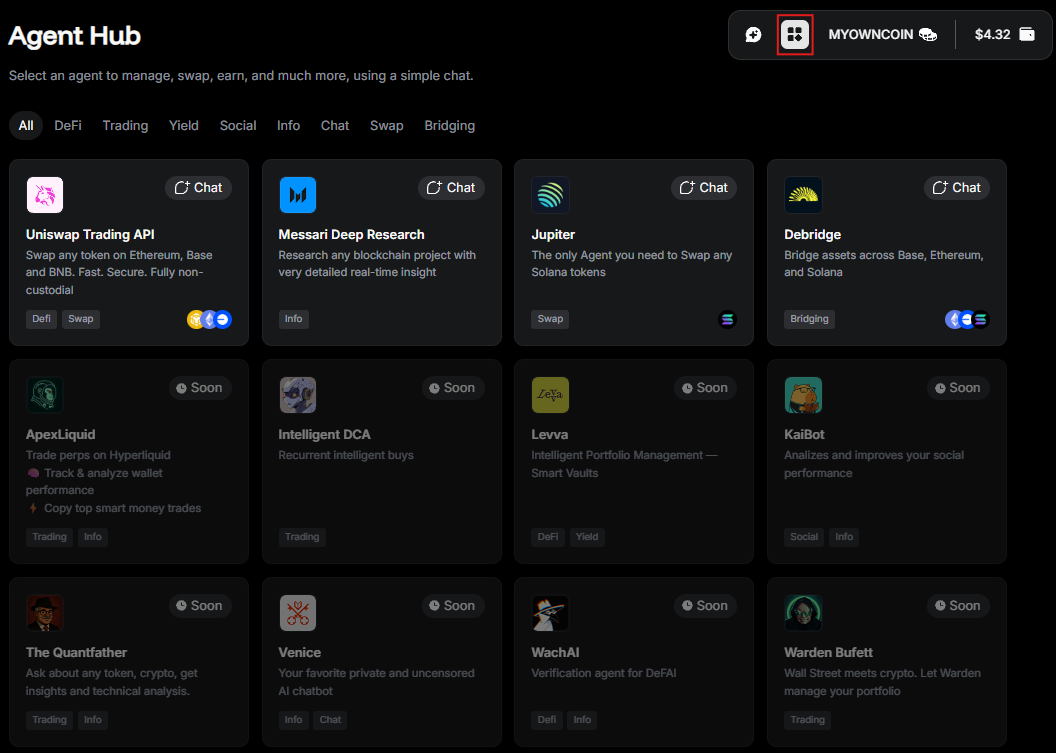Open the Agent Hub grid icon

tap(795, 34)
